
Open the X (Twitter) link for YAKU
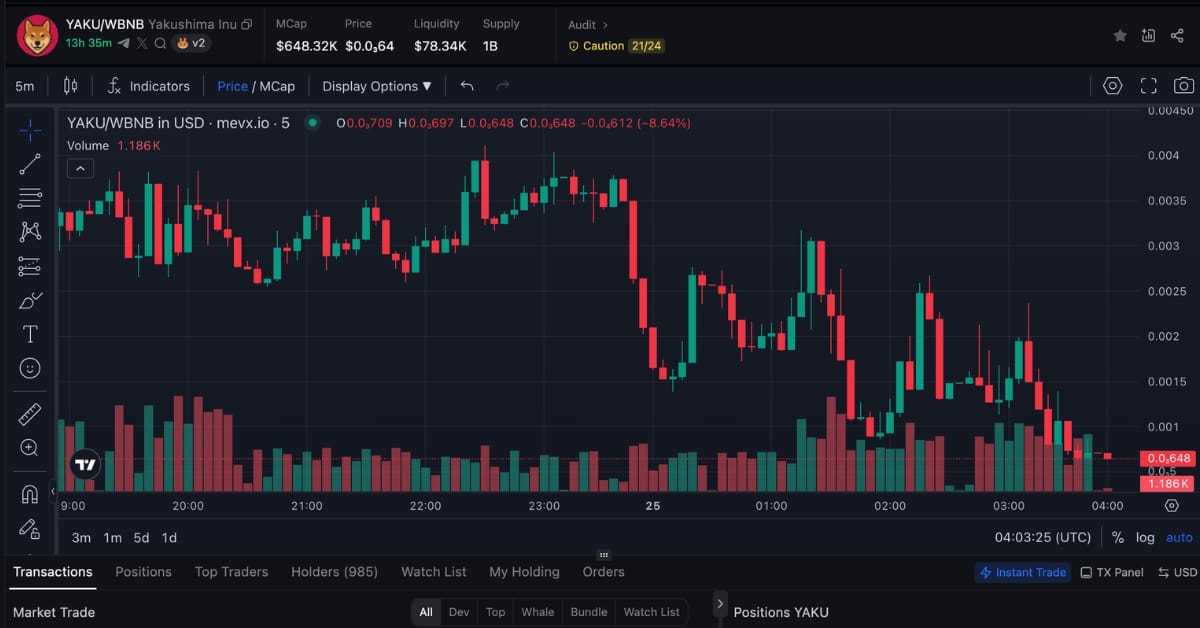(142, 43)
